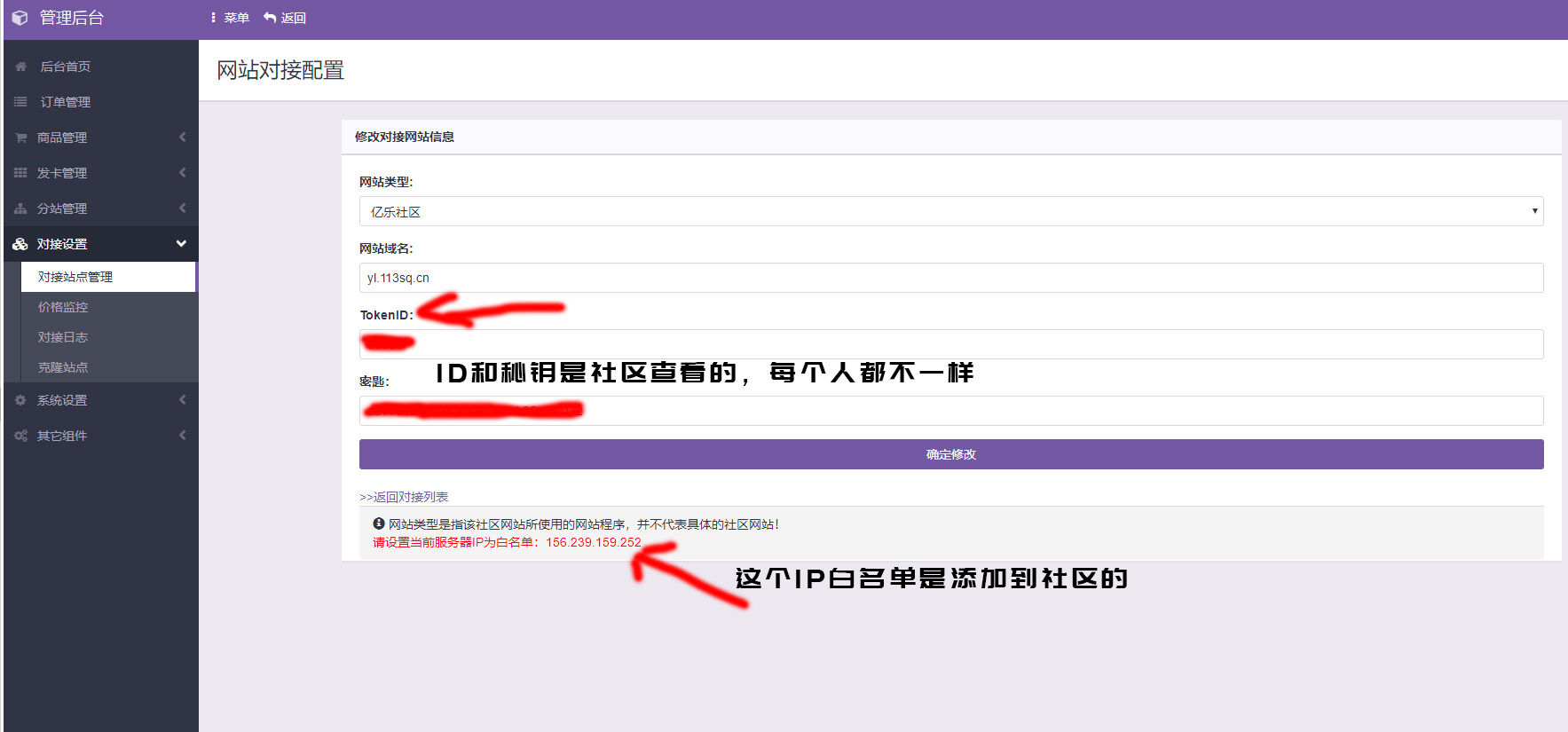The width and height of the screenshot is (1568, 732).
Task: Toggle the 菜单 button in top bar
Action: click(230, 18)
